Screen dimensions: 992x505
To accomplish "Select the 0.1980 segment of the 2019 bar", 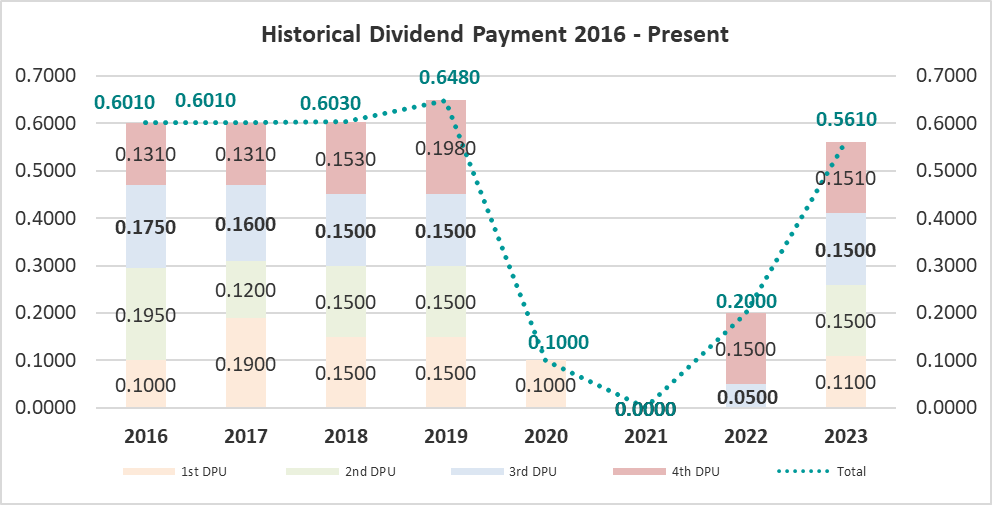I will click(x=446, y=148).
